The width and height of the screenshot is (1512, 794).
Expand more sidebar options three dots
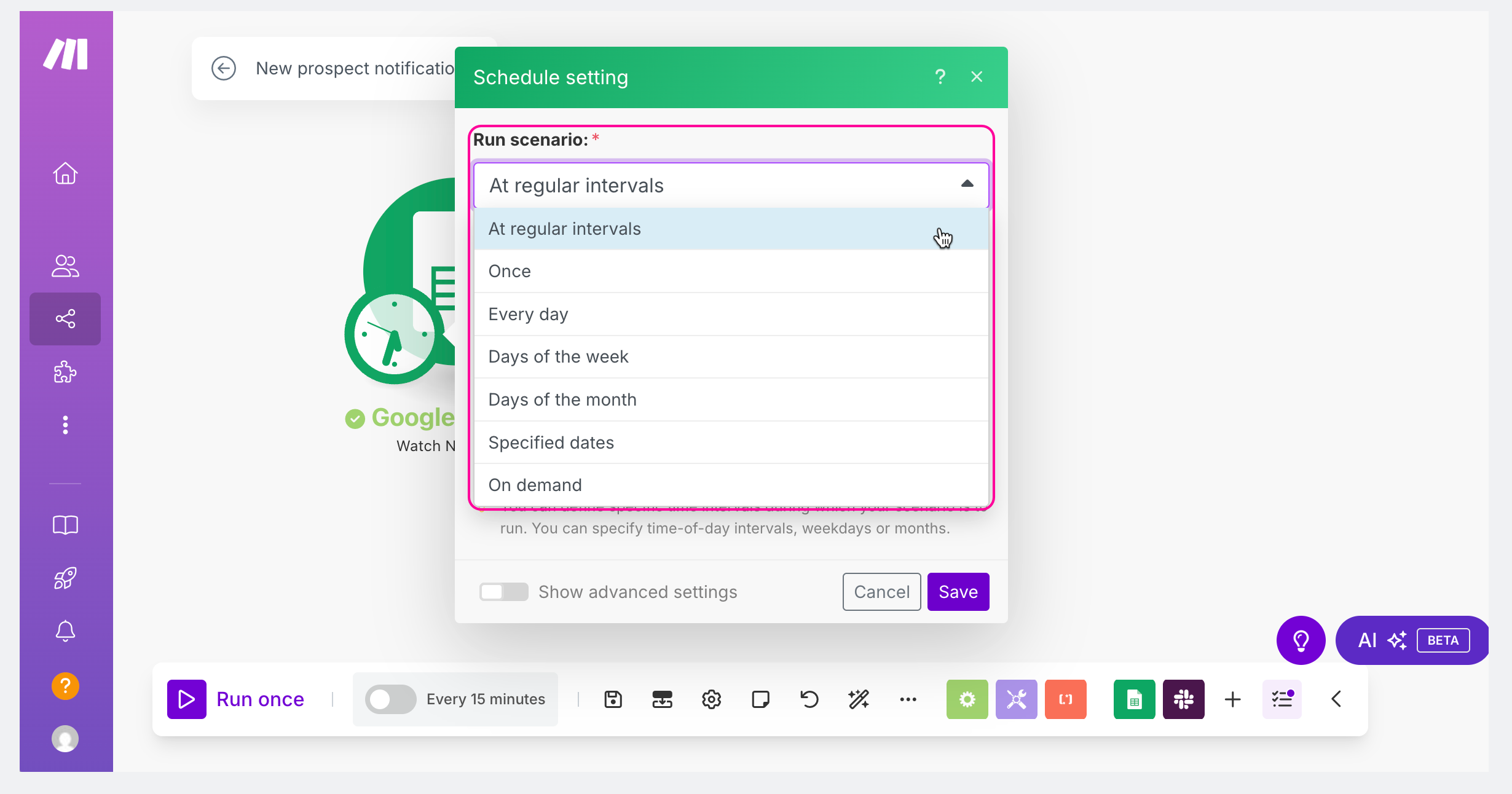65,425
